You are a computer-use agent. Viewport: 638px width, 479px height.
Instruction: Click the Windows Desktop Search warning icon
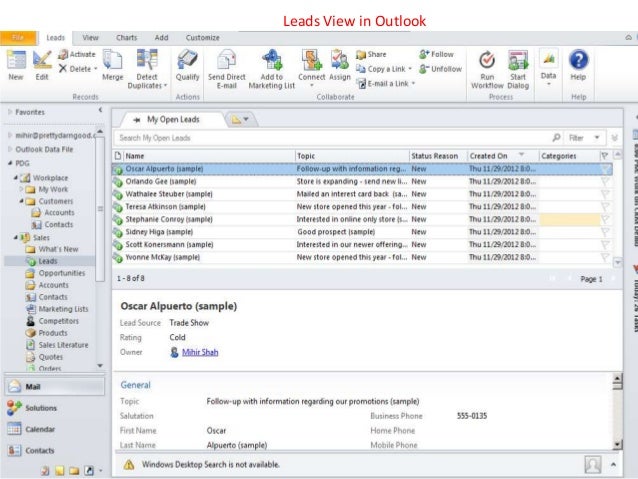point(129,464)
